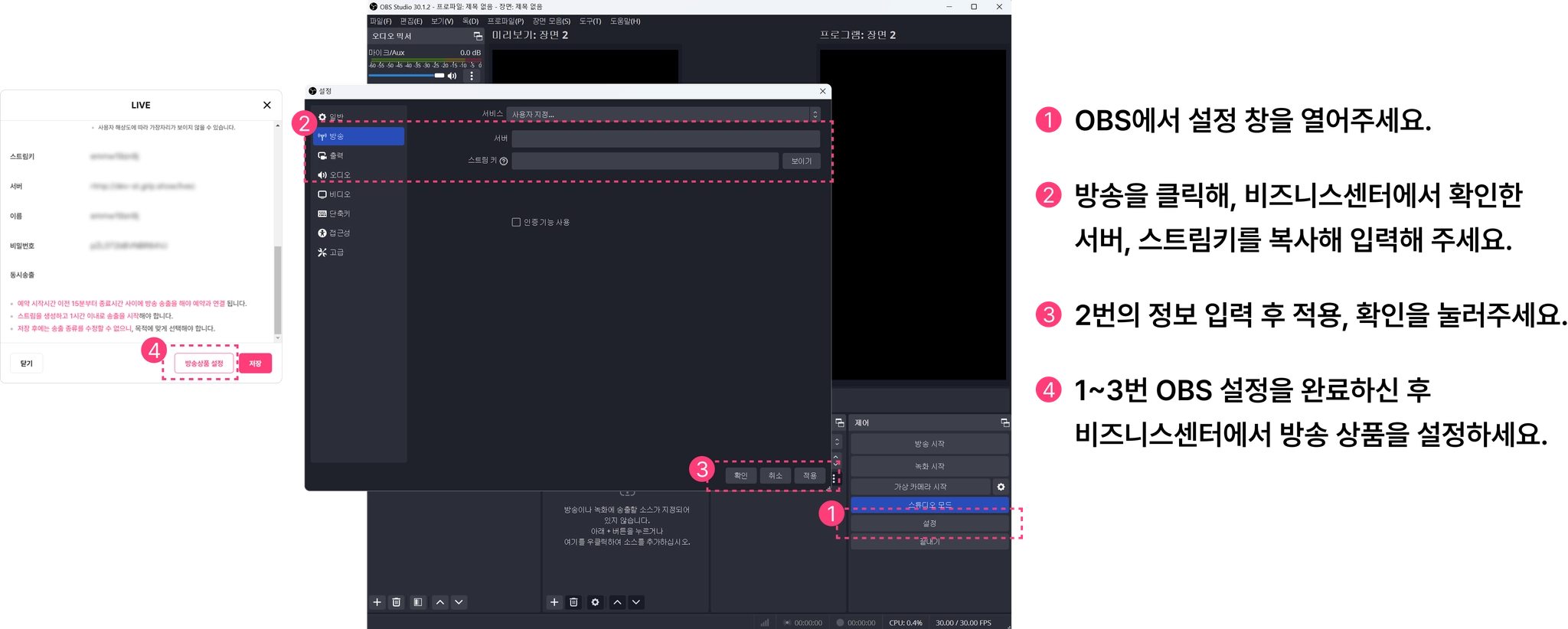1568x629 pixels.
Task: Click the 적용 button
Action: click(810, 475)
